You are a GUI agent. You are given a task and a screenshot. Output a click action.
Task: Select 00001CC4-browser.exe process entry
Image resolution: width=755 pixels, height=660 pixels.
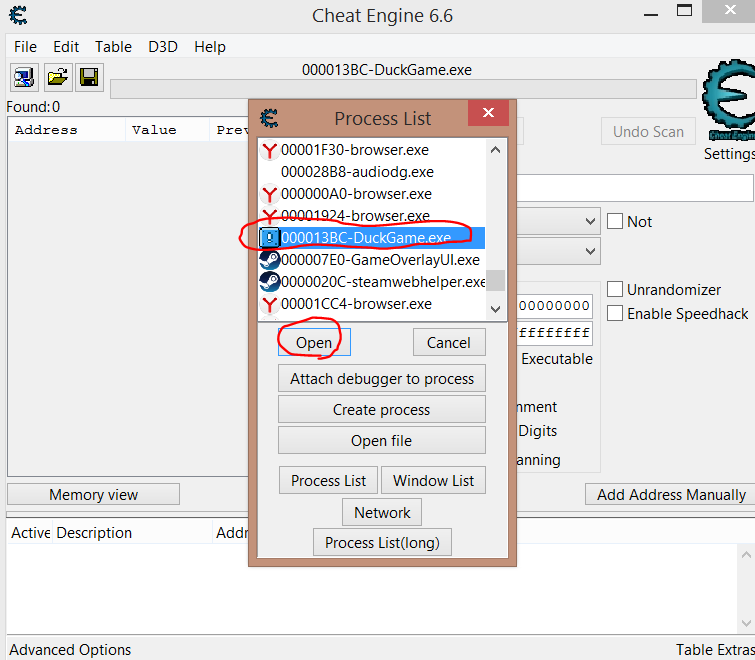(x=372, y=304)
